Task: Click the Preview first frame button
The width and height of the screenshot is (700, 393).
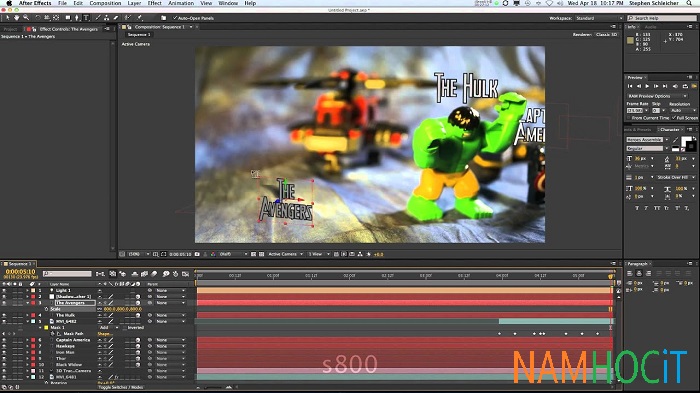Action: (630, 86)
